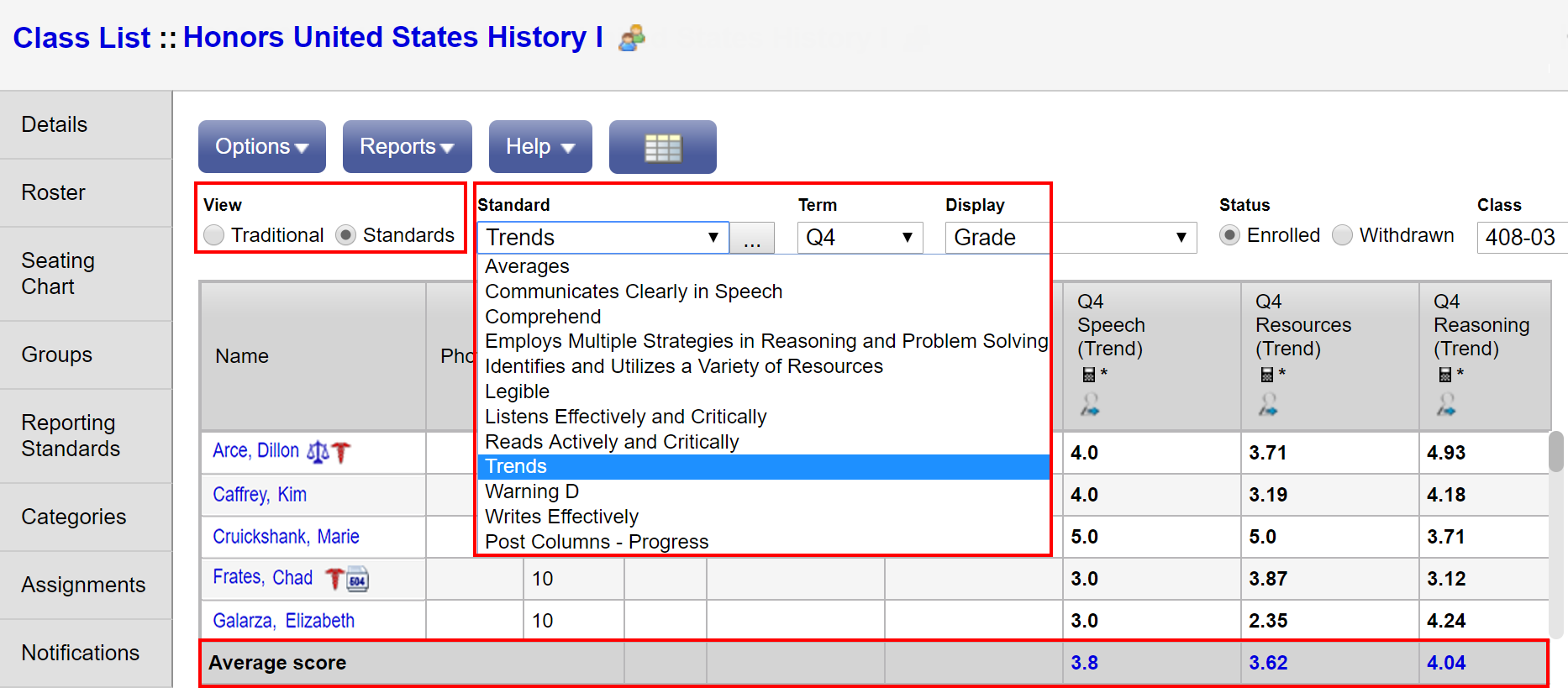1568x688 pixels.
Task: Click the 504 plan icon for Frates, Chad
Action: pyautogui.click(x=358, y=579)
